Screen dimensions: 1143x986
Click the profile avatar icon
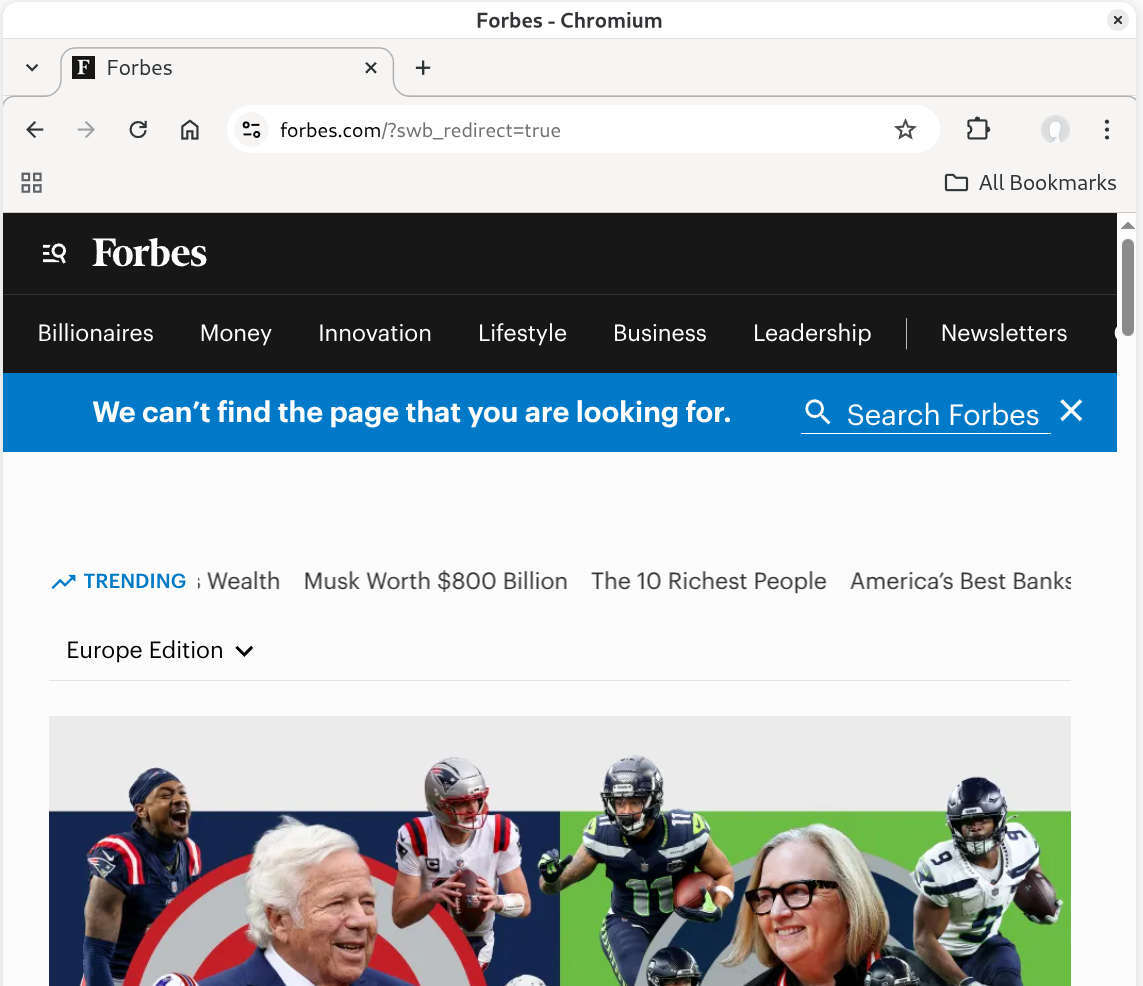pyautogui.click(x=1054, y=129)
